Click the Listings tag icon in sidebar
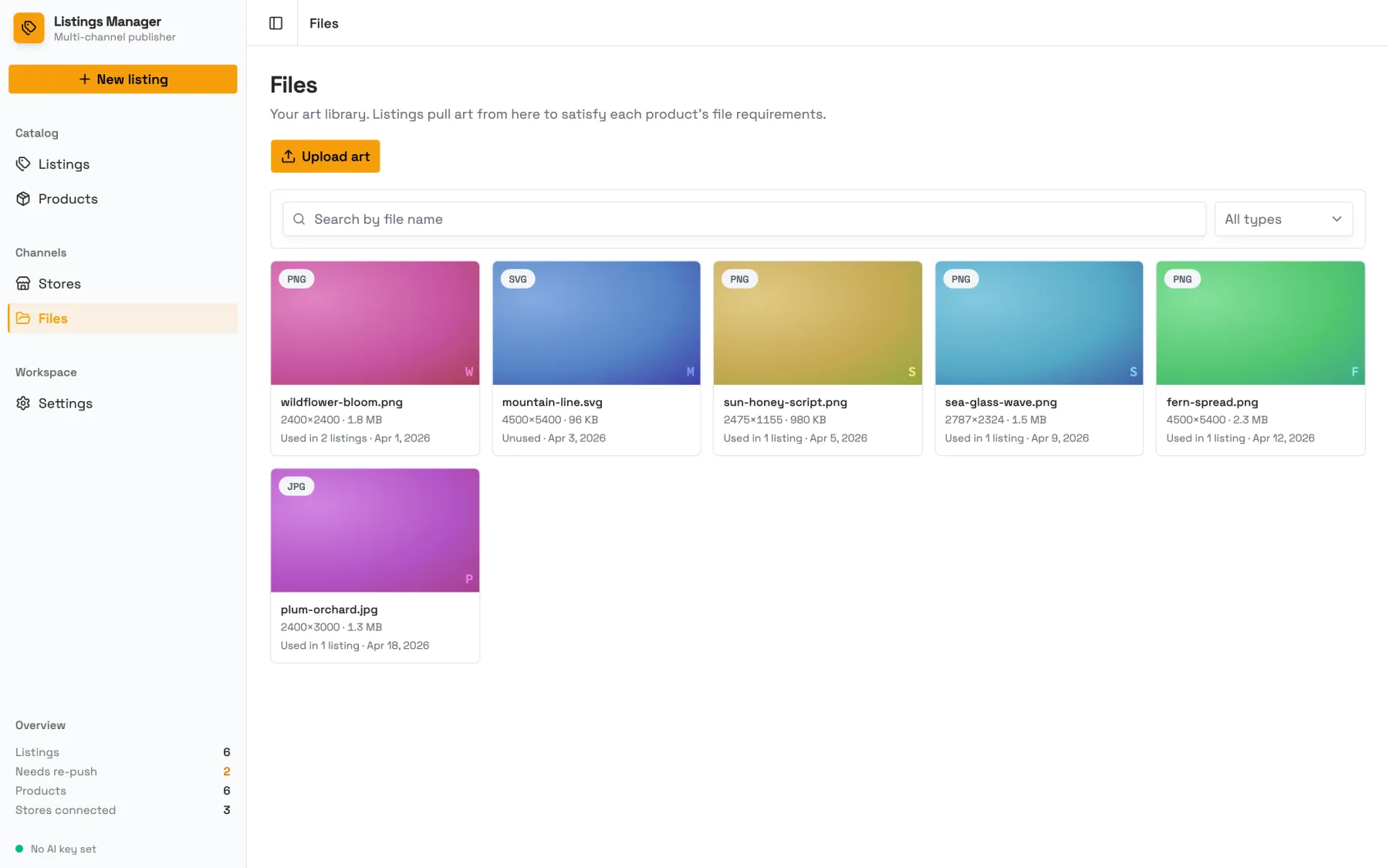1389x868 pixels. (x=23, y=164)
